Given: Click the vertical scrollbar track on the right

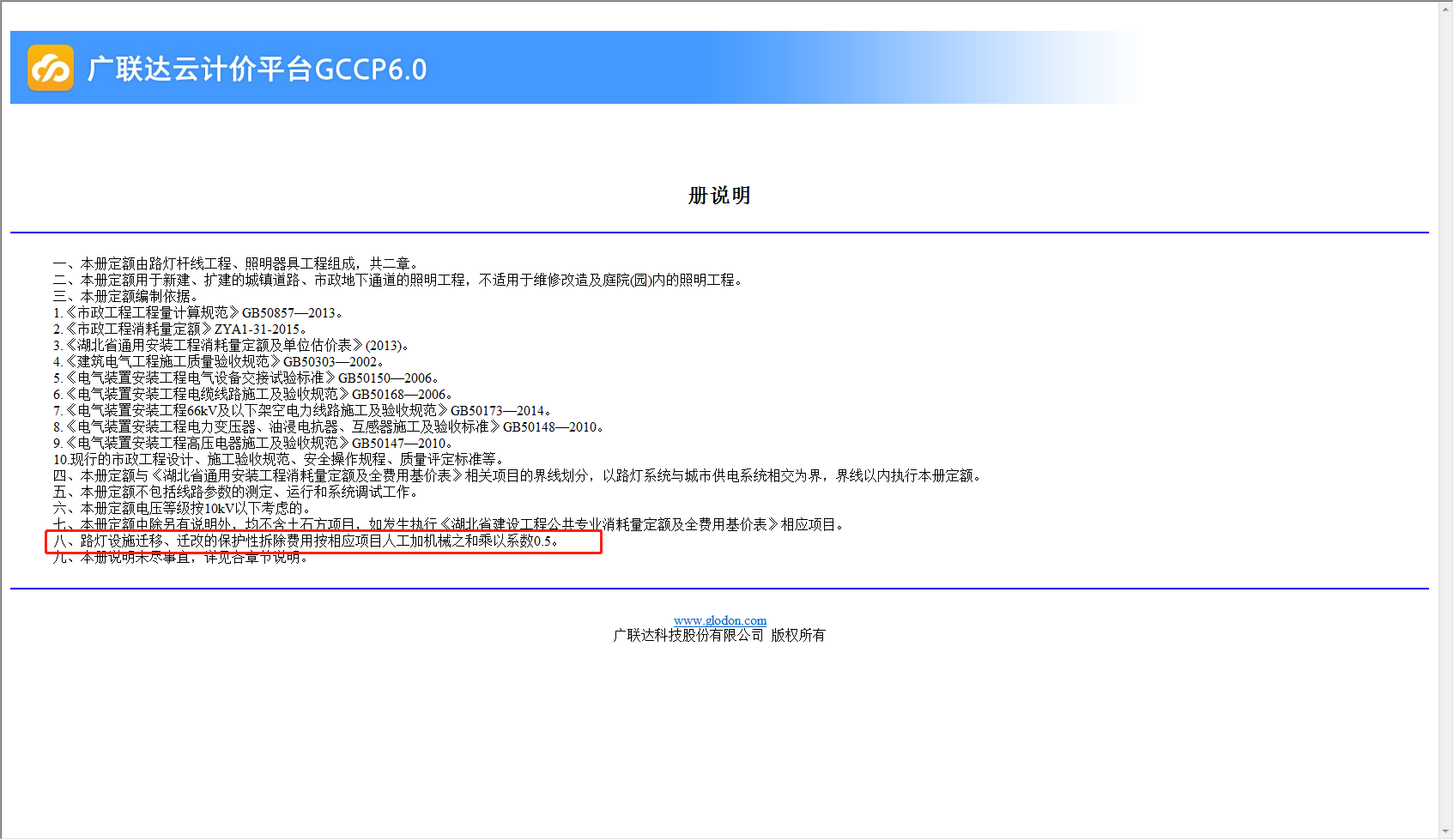Looking at the screenshot, I should (1446, 420).
